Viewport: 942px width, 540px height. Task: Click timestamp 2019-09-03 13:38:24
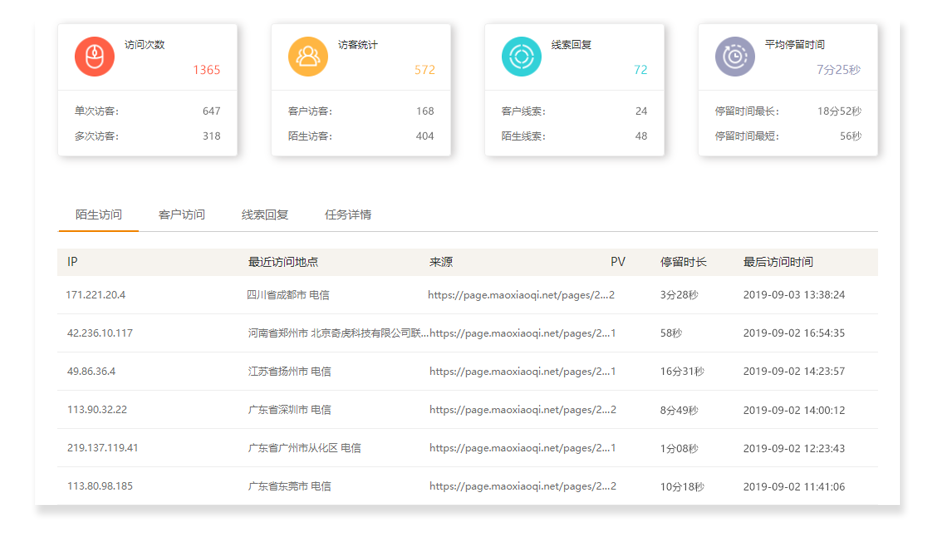(x=794, y=295)
